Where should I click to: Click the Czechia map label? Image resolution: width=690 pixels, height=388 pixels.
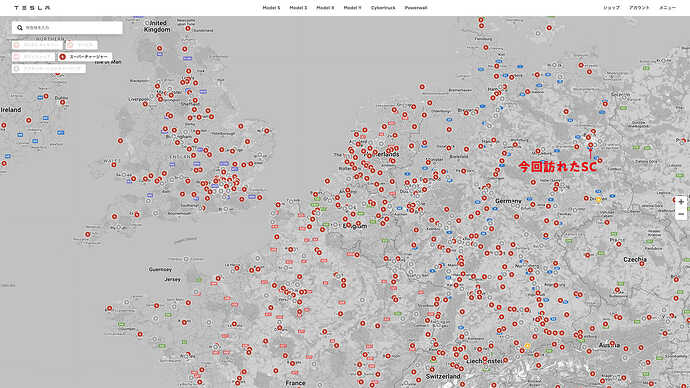pyautogui.click(x=635, y=260)
